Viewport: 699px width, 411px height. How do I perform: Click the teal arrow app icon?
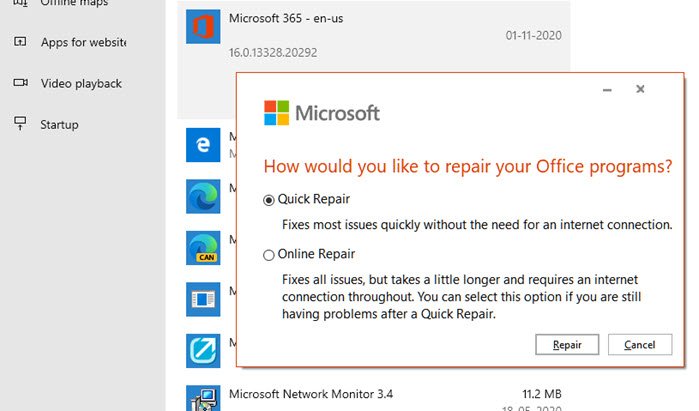point(203,351)
